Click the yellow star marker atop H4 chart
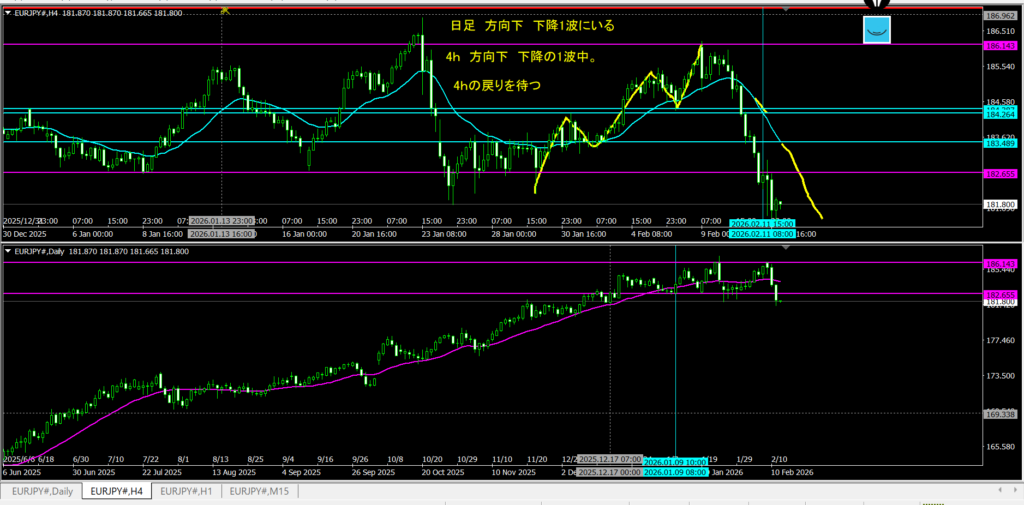This screenshot has height=505, width=1024. tap(225, 9)
